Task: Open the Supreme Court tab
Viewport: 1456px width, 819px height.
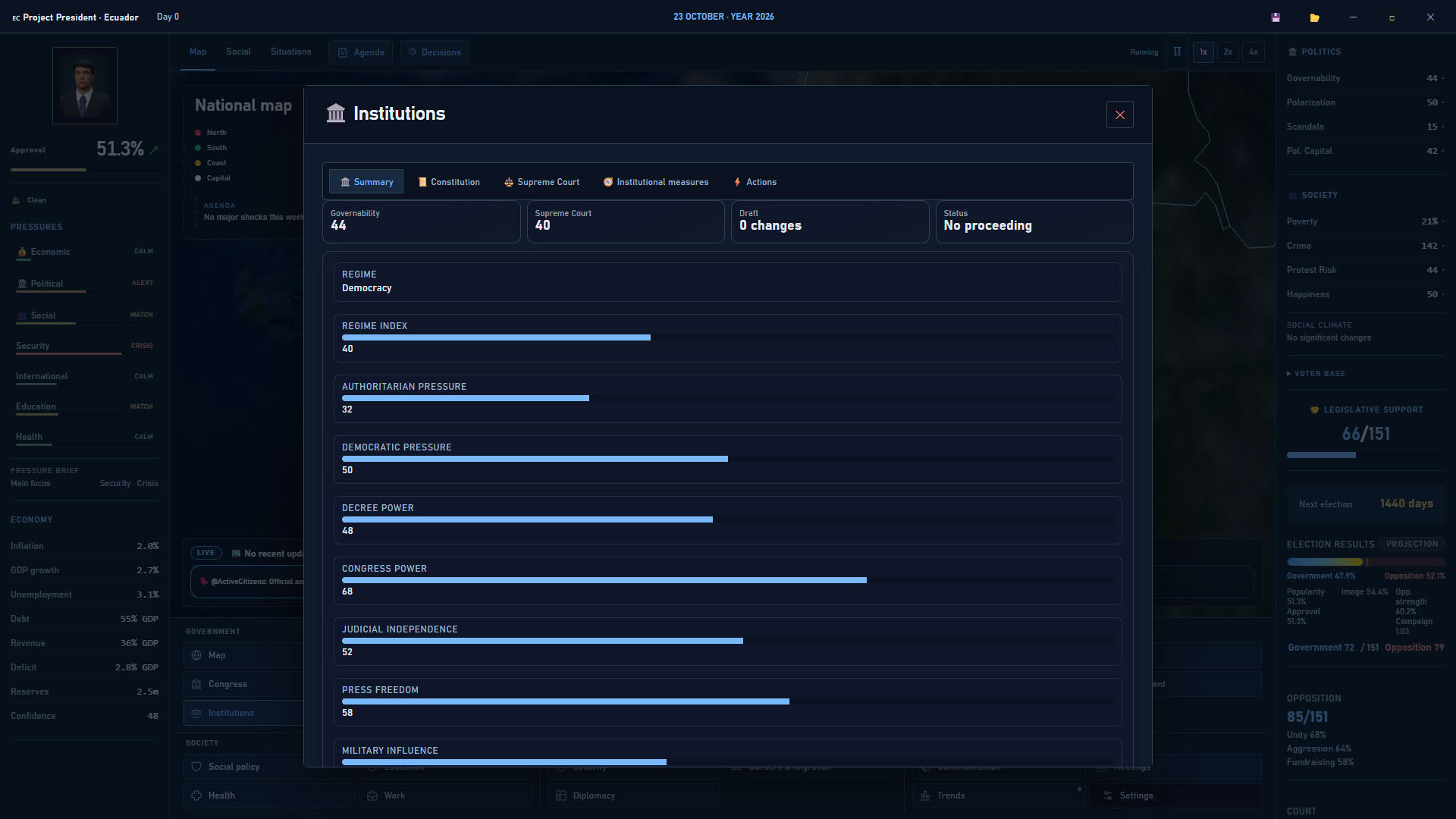Action: [x=541, y=182]
